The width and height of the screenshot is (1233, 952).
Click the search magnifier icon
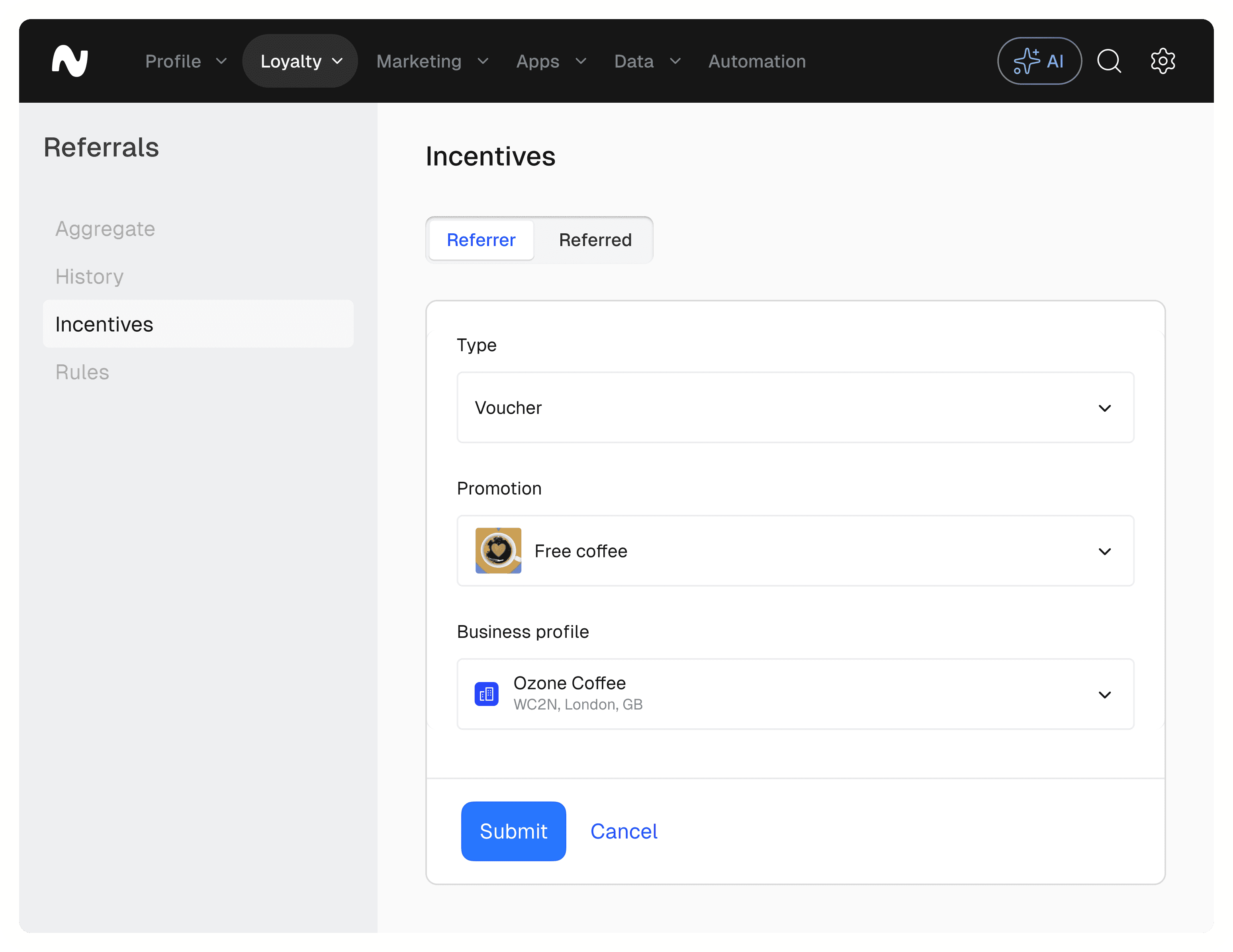(1109, 61)
